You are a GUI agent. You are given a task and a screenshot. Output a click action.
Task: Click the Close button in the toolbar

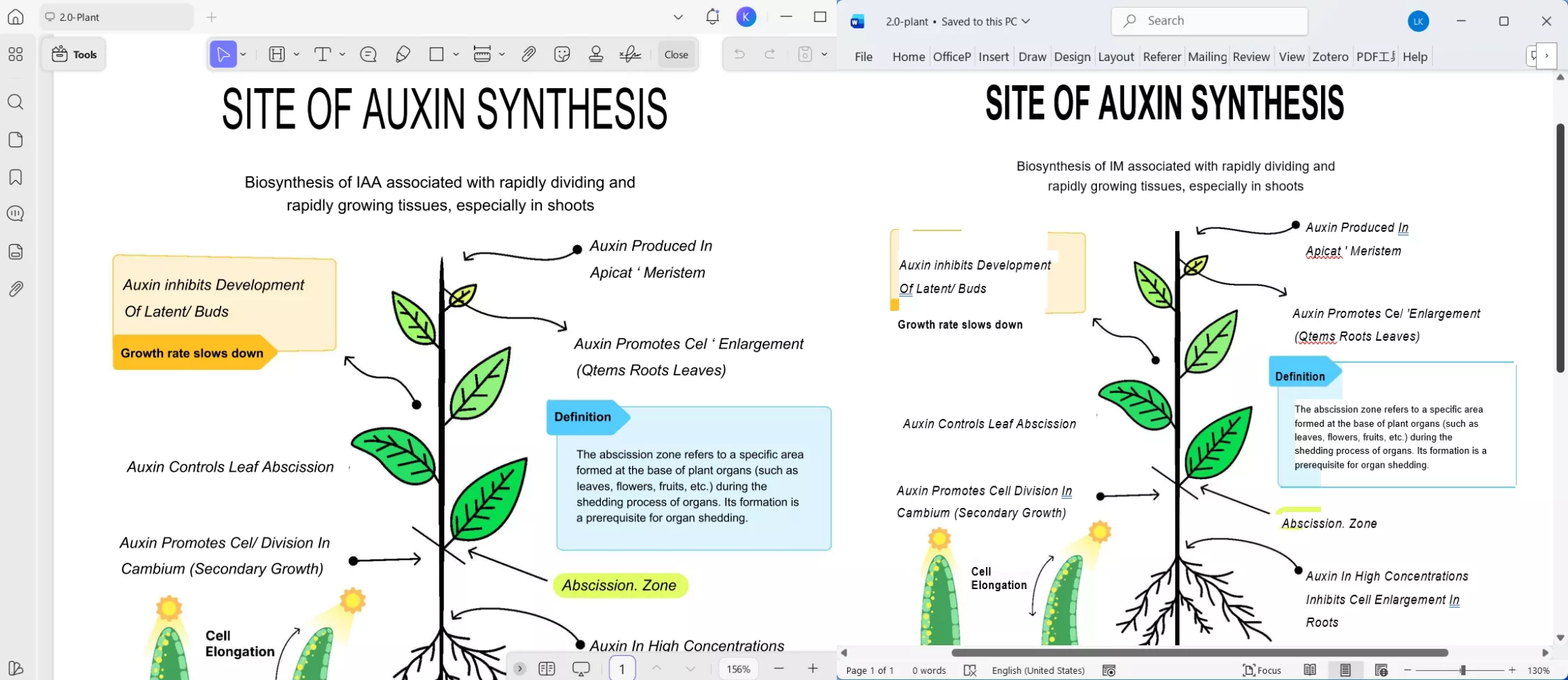(676, 54)
